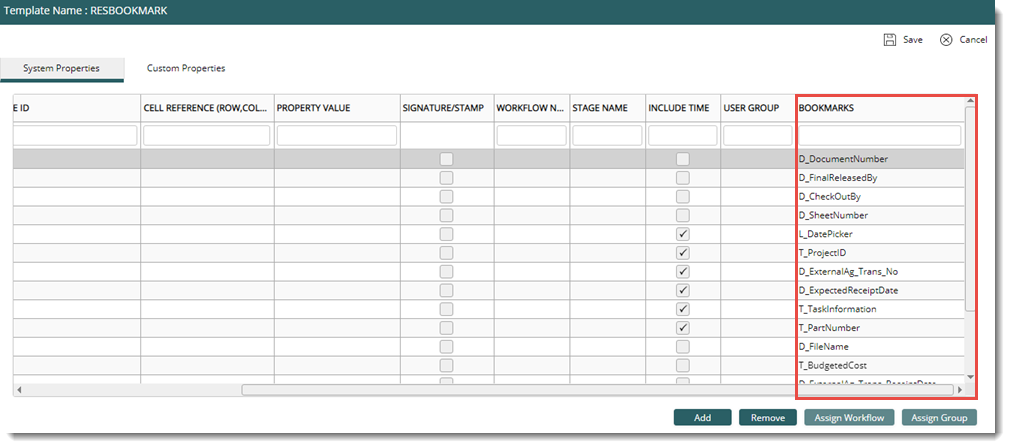Click the Add button
The width and height of the screenshot is (1010, 448).
coord(703,418)
